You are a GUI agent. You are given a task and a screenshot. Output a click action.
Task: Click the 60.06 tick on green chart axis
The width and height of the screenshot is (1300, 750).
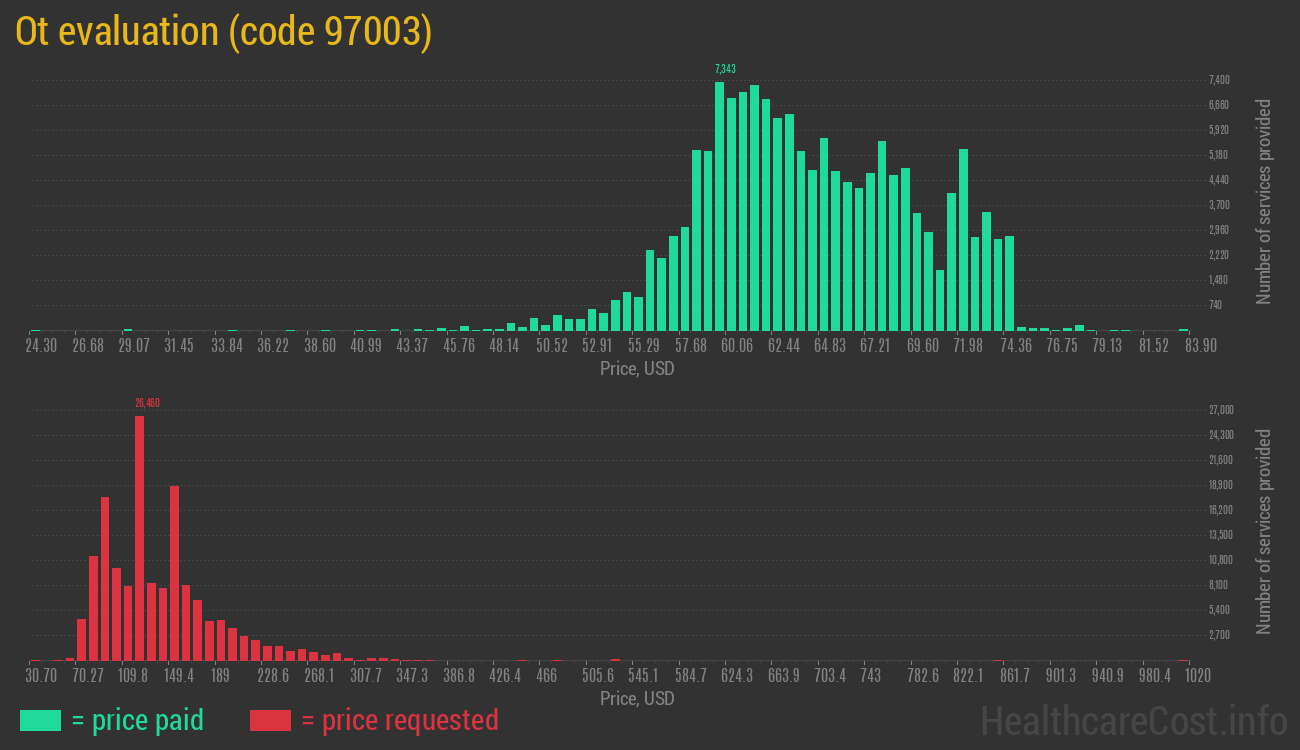point(736,346)
